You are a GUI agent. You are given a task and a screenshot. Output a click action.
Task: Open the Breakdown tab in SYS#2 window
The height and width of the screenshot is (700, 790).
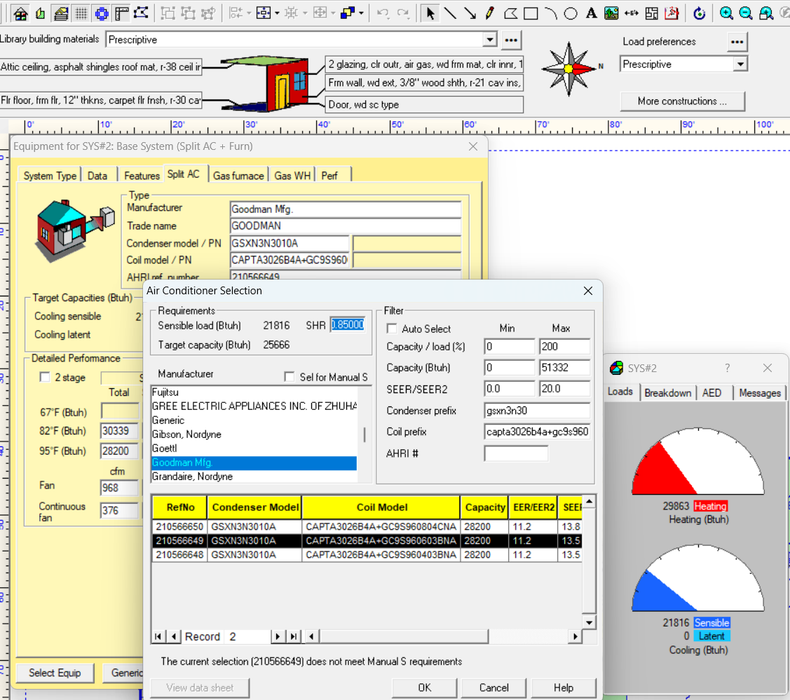pos(668,393)
